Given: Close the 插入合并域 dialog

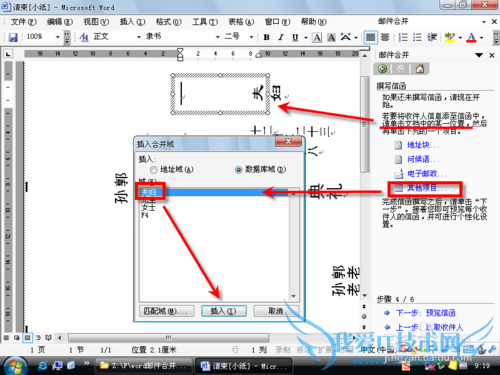Looking at the screenshot, I should (288, 141).
